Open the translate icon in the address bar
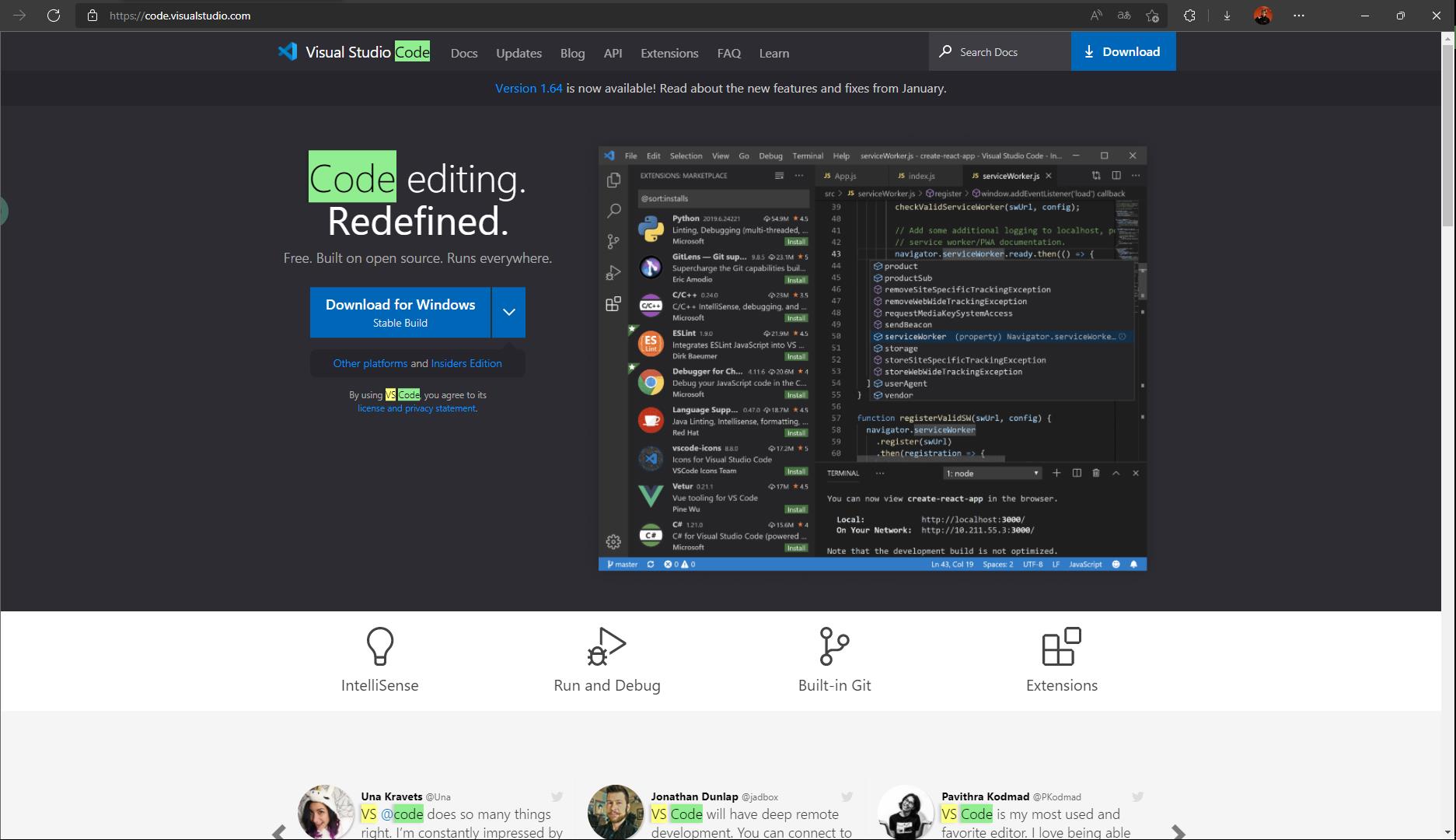Image resolution: width=1456 pixels, height=840 pixels. [1124, 16]
